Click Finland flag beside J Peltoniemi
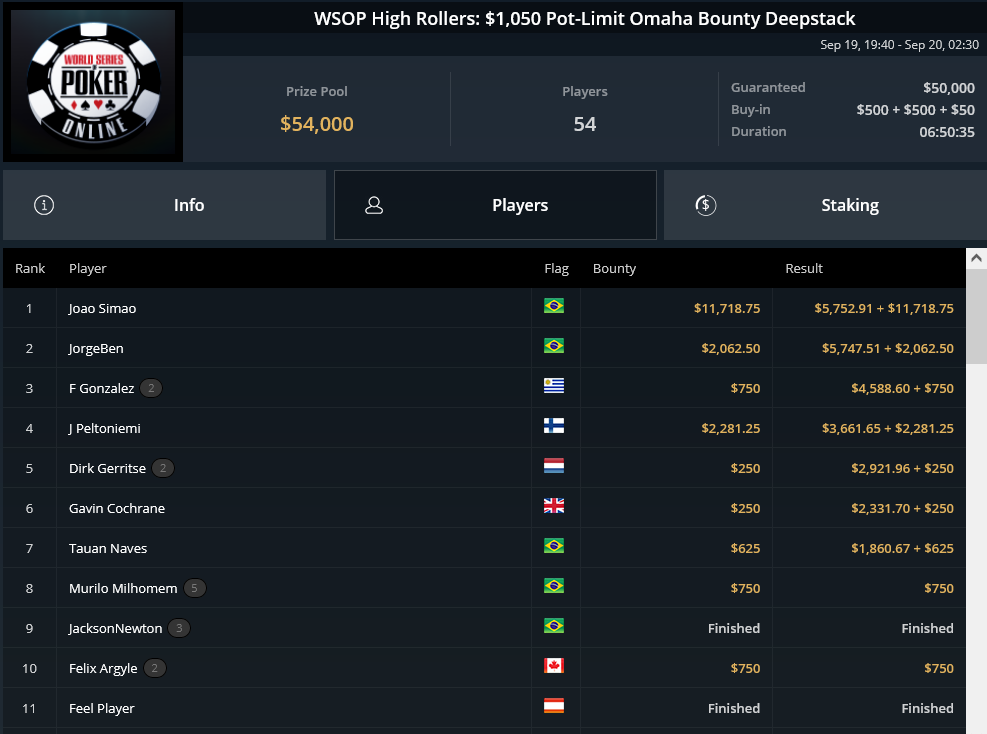The width and height of the screenshot is (987, 734). (x=554, y=426)
